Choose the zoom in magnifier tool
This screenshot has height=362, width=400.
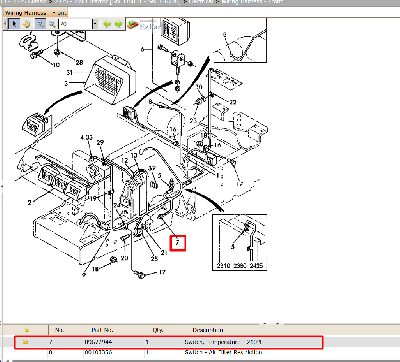(x=40, y=24)
